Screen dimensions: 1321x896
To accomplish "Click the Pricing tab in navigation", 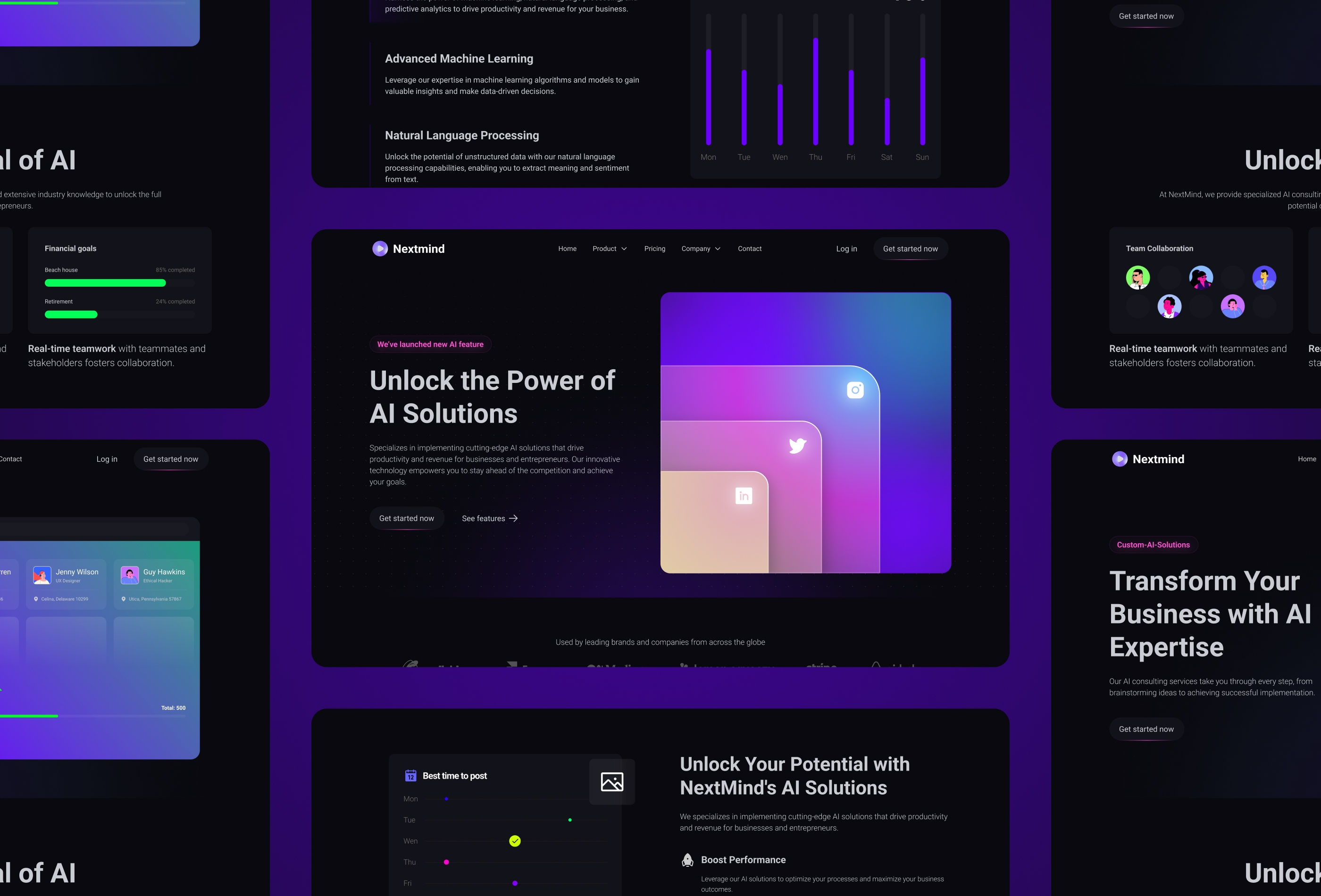I will (x=655, y=249).
